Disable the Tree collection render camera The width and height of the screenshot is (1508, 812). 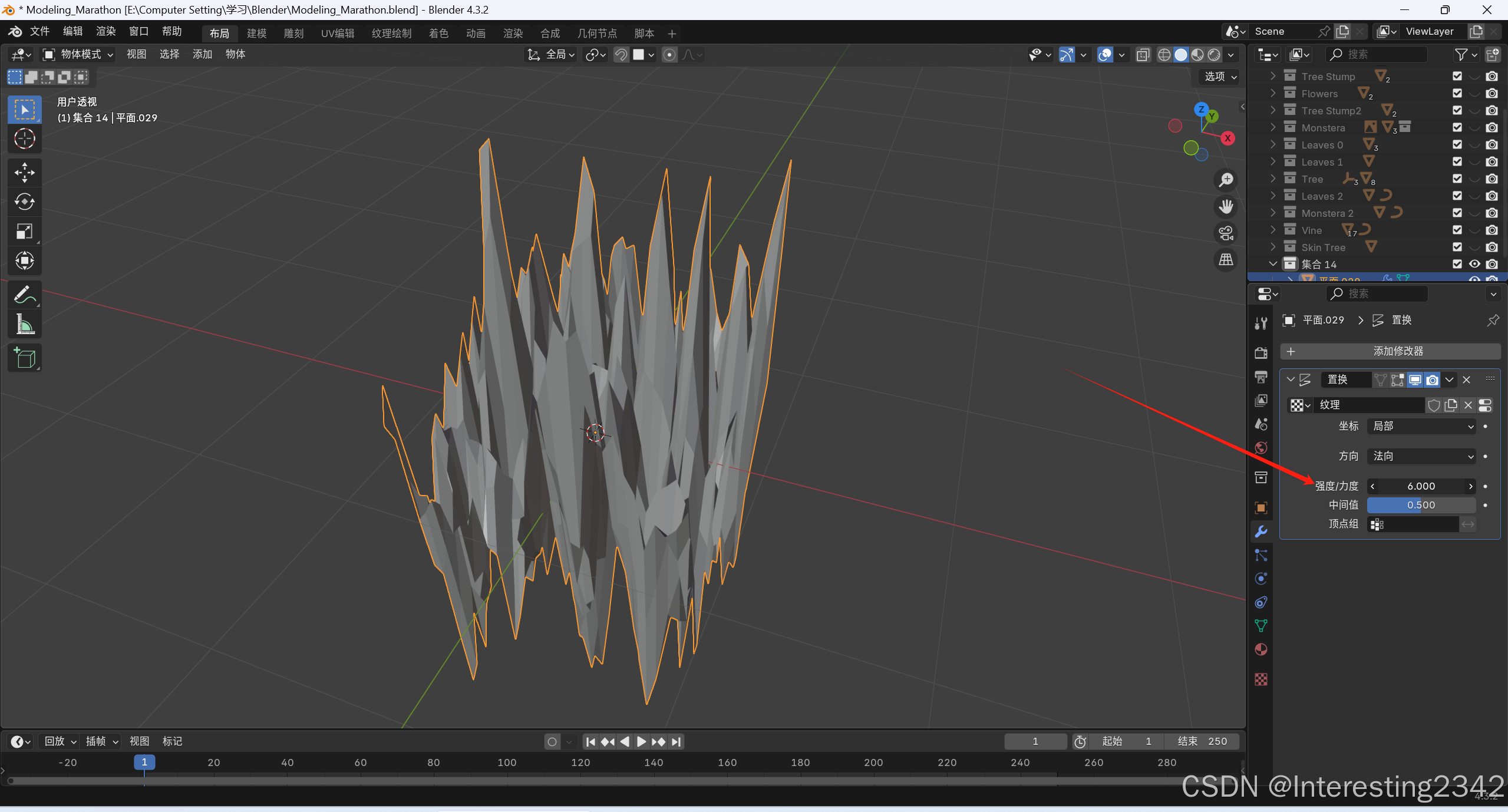[x=1491, y=179]
